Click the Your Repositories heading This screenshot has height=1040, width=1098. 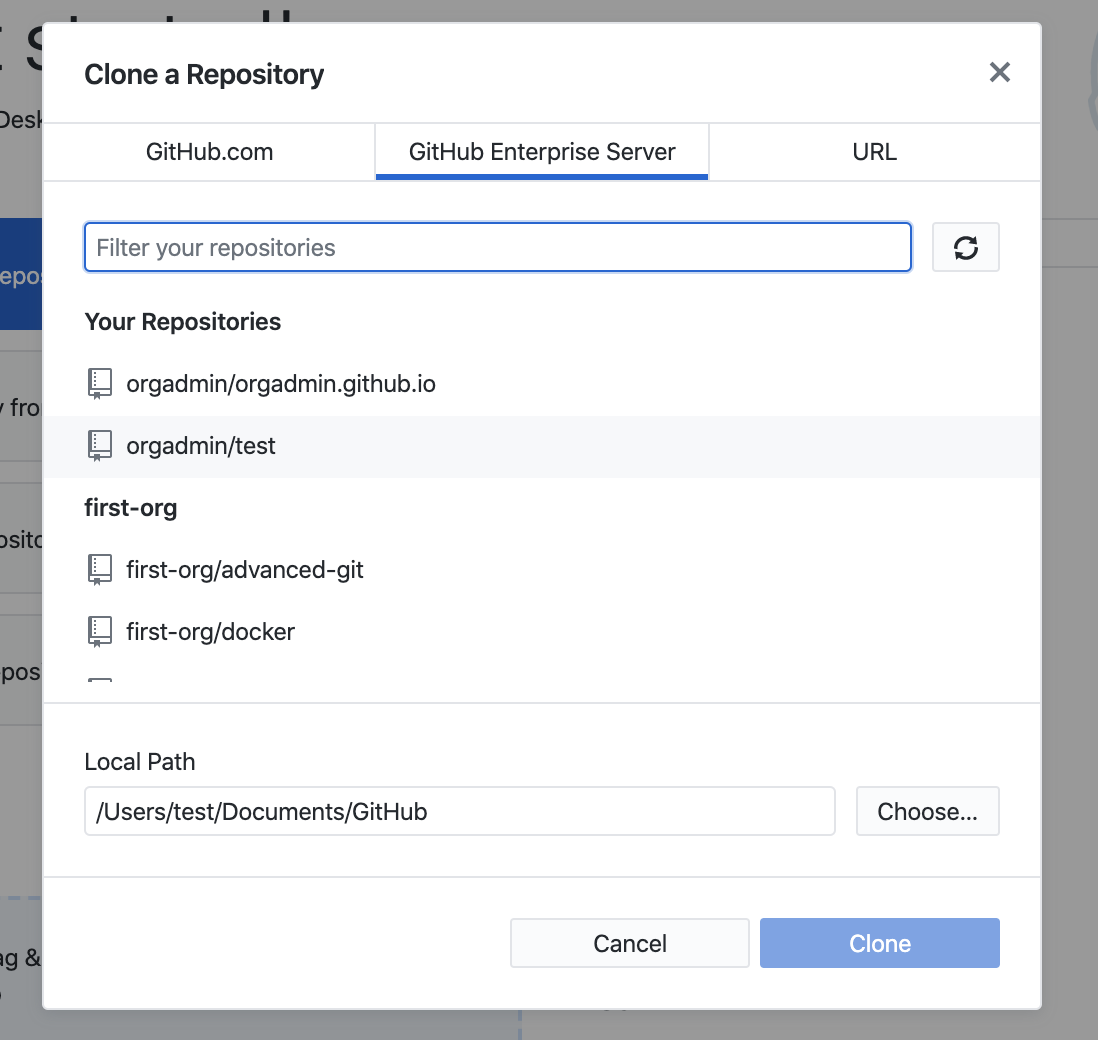click(183, 322)
